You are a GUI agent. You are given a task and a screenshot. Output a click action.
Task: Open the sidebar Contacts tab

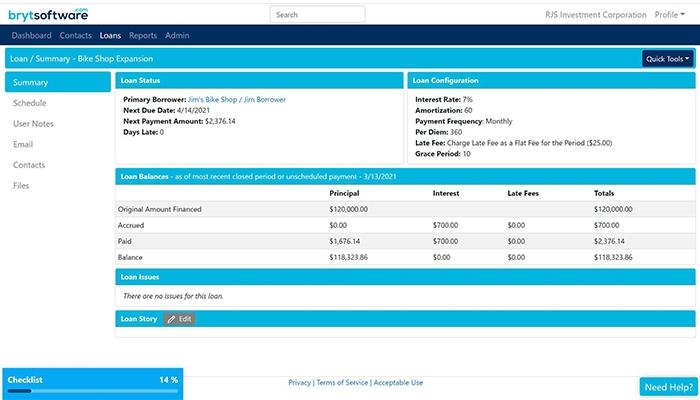tap(29, 165)
